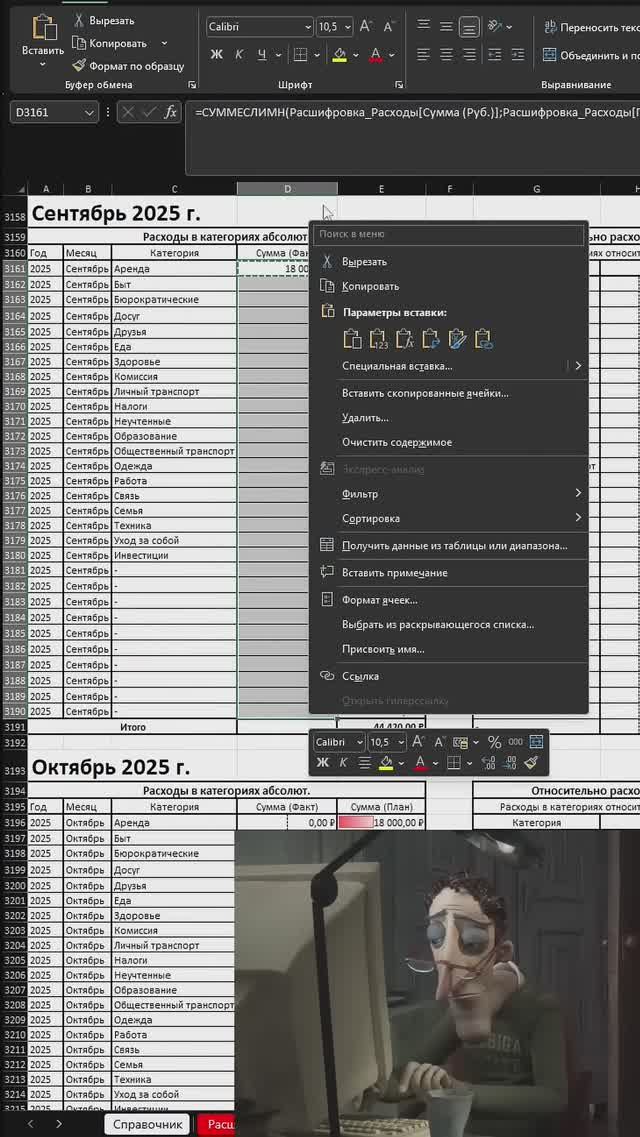
Task: Align text to middle vertically in ribbon
Action: (x=446, y=27)
